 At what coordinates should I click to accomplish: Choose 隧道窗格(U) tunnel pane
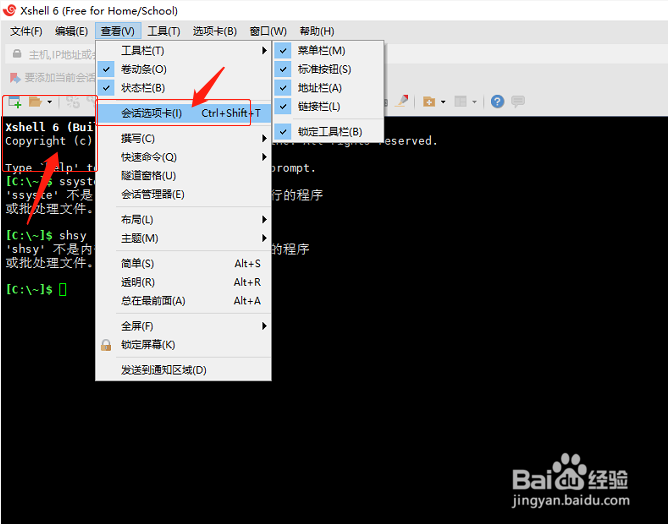[x=184, y=176]
